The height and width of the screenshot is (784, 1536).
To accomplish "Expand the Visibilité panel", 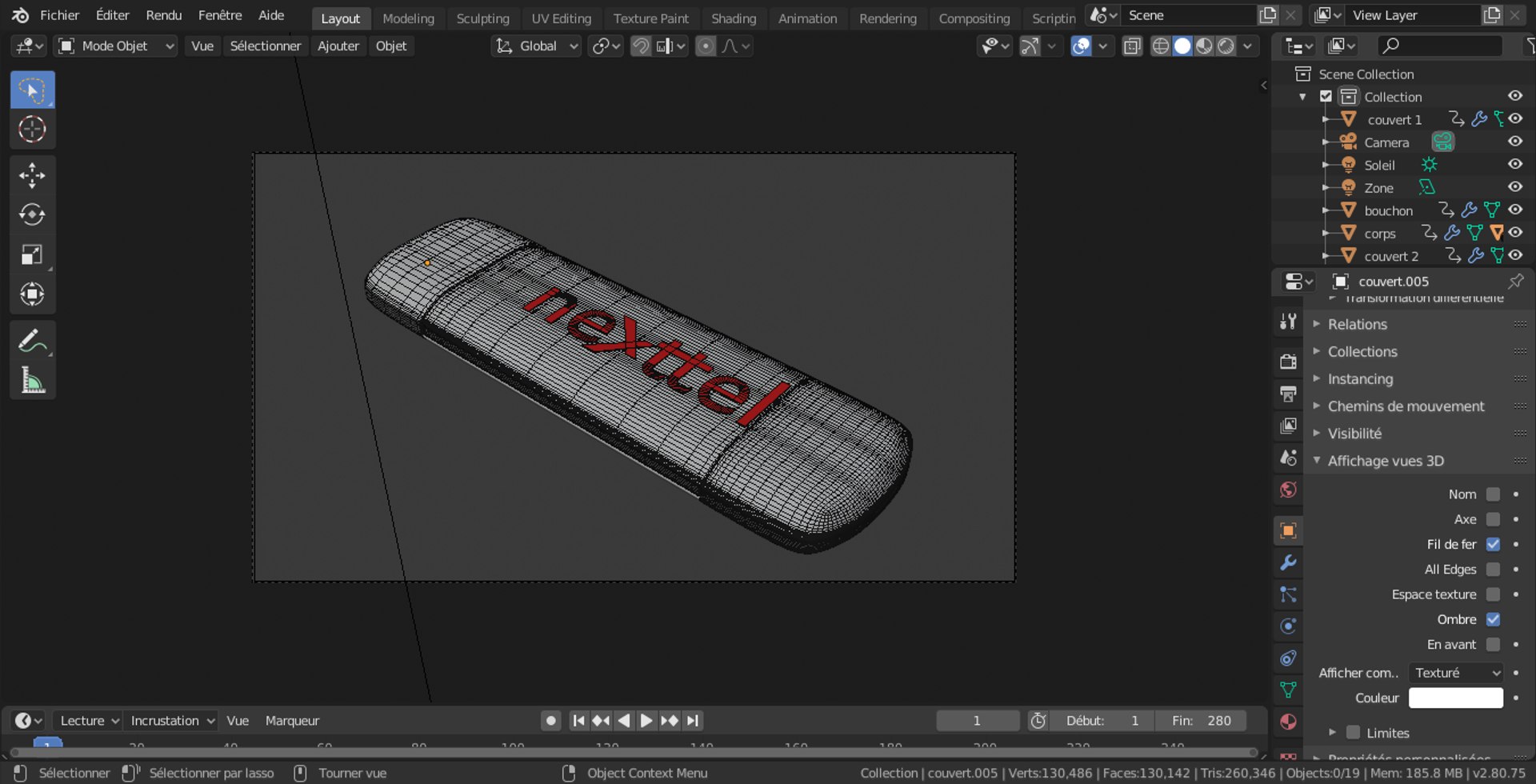I will (1354, 433).
